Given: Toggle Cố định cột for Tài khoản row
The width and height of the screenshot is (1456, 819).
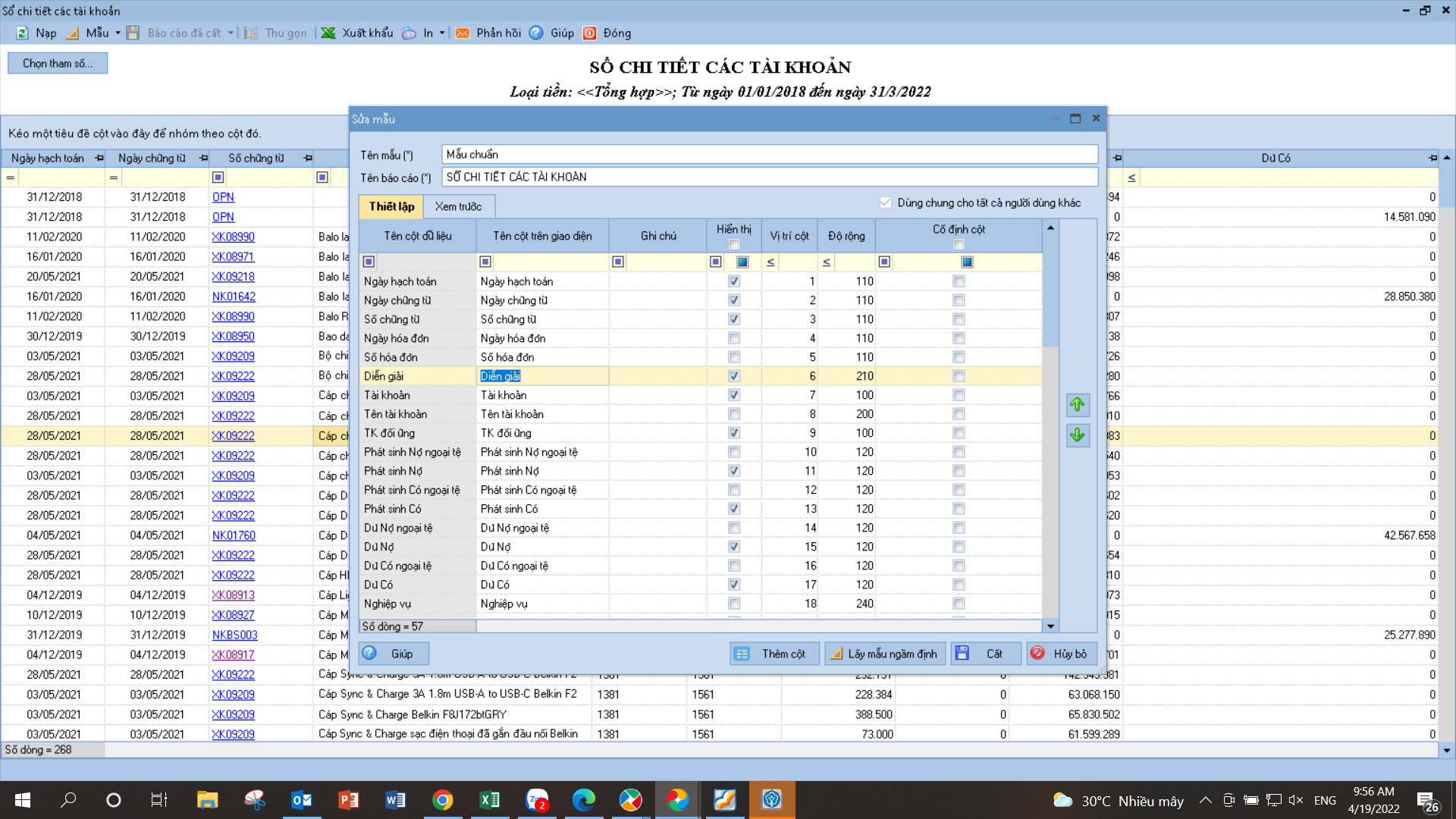Looking at the screenshot, I should click(959, 395).
